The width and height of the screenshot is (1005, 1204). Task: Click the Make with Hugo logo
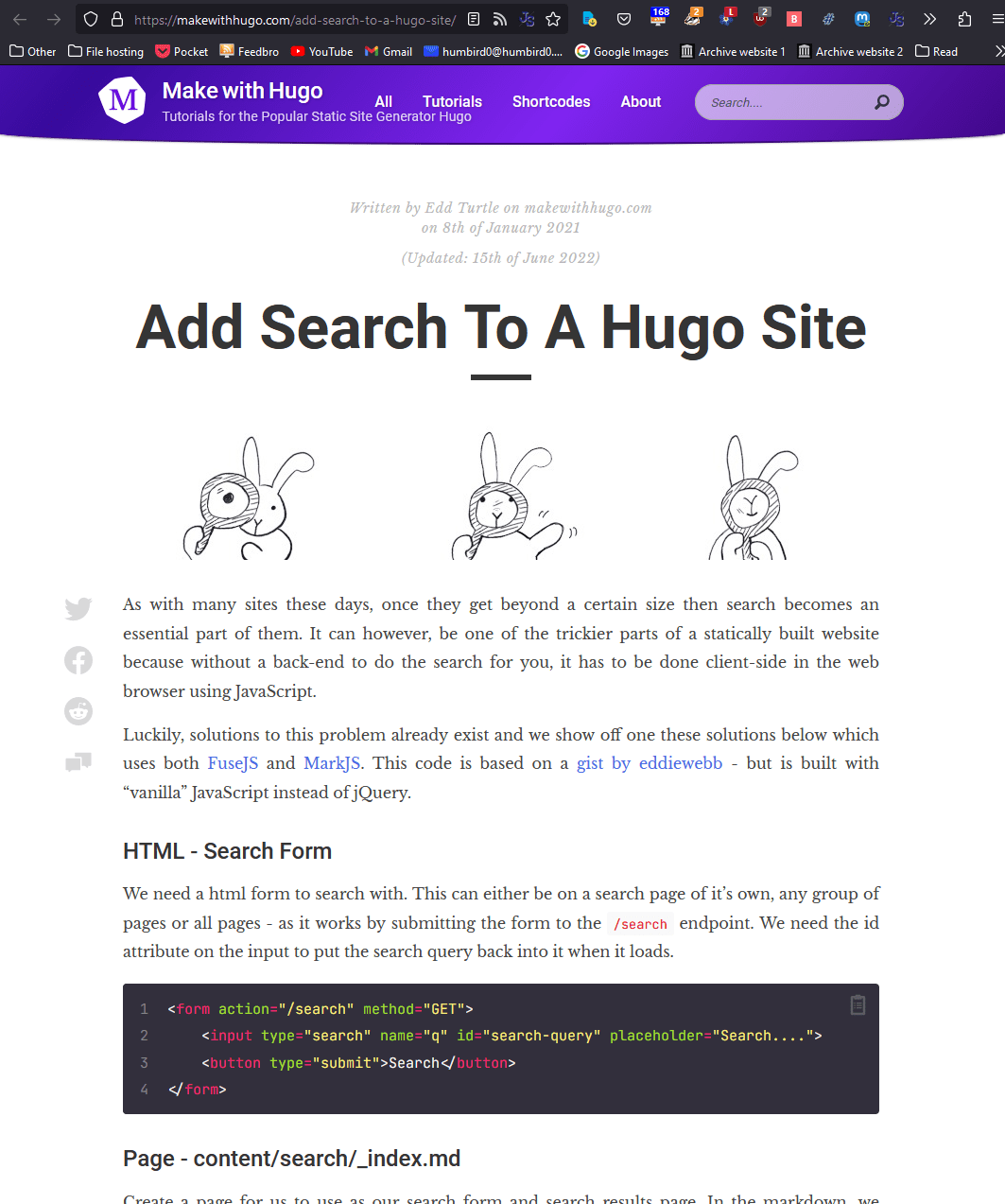(x=123, y=100)
